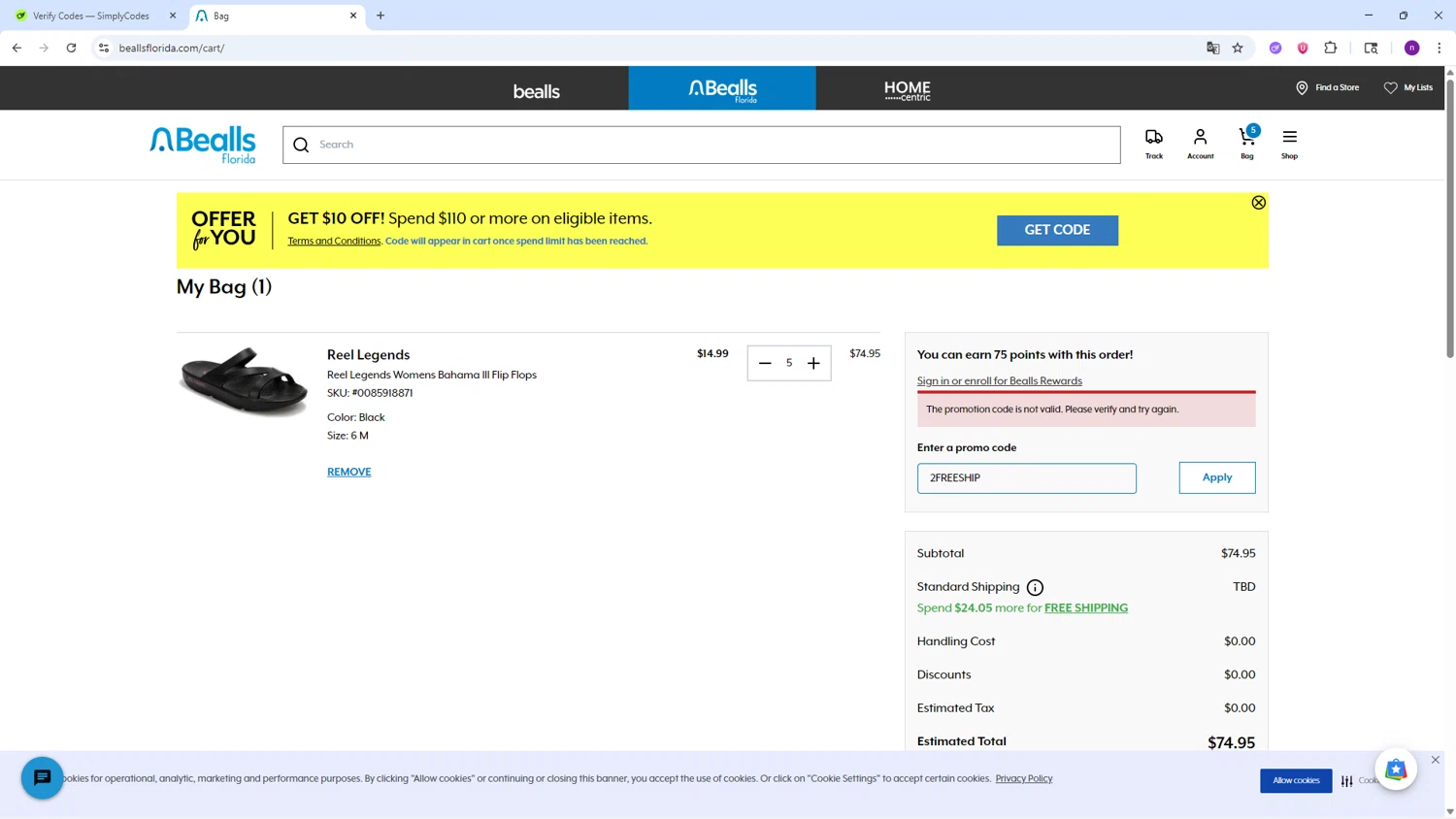Switch to Verify Codes SimplyCodes tab
The image size is (1456, 819).
tap(91, 16)
